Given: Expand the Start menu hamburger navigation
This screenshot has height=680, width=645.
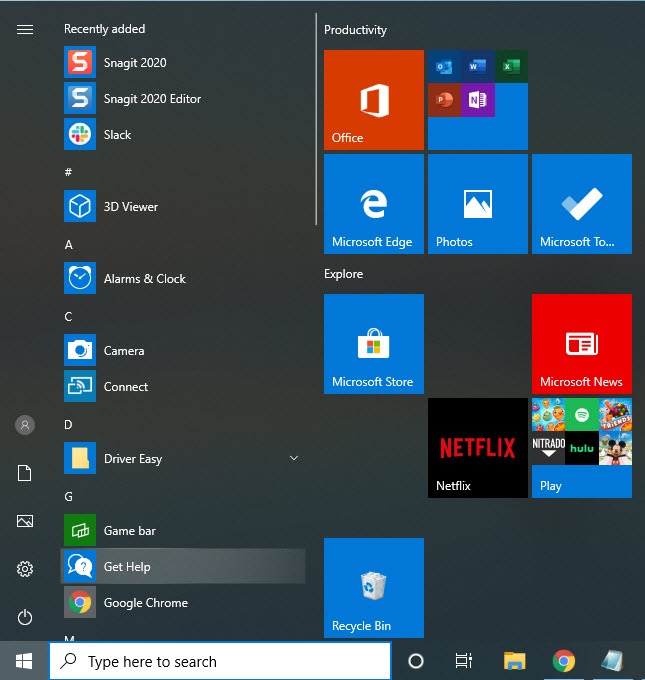Looking at the screenshot, I should 25,30.
